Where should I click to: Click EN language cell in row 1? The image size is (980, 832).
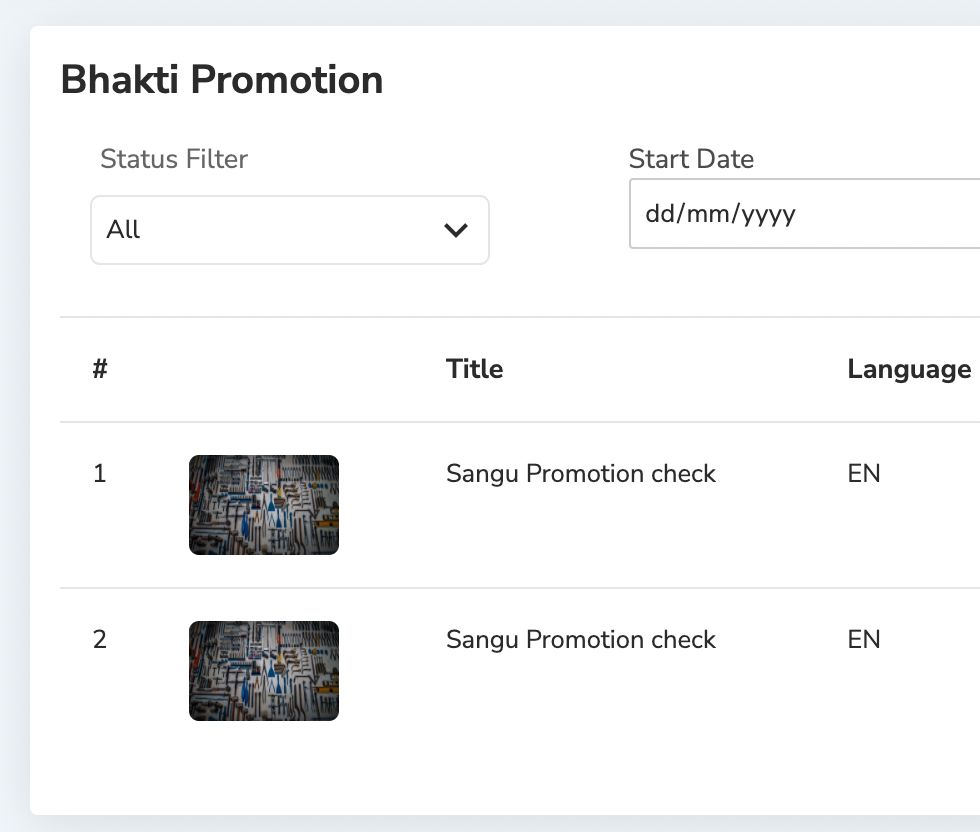[864, 473]
